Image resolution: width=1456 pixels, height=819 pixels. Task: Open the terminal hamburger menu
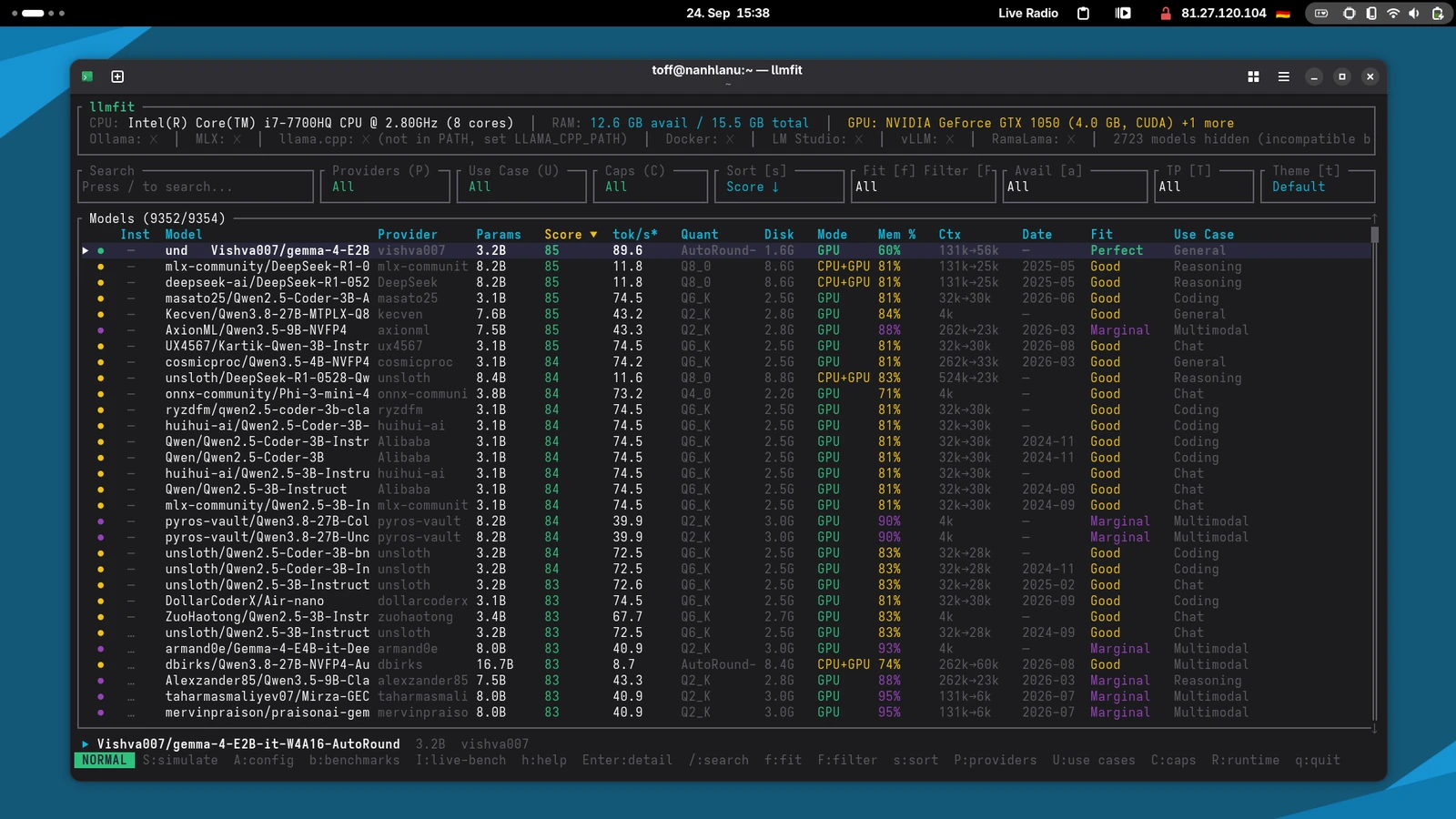[1284, 77]
